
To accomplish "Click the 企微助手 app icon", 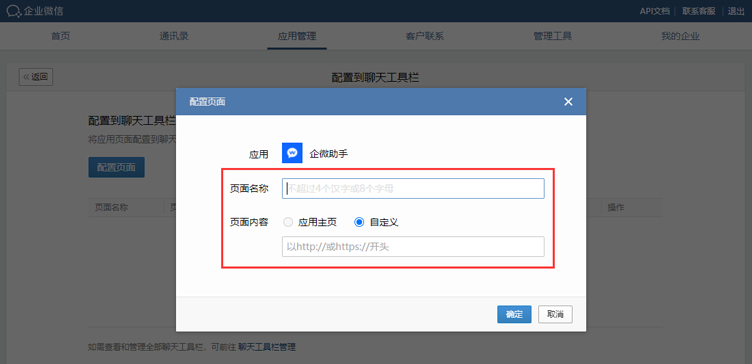I will 292,153.
